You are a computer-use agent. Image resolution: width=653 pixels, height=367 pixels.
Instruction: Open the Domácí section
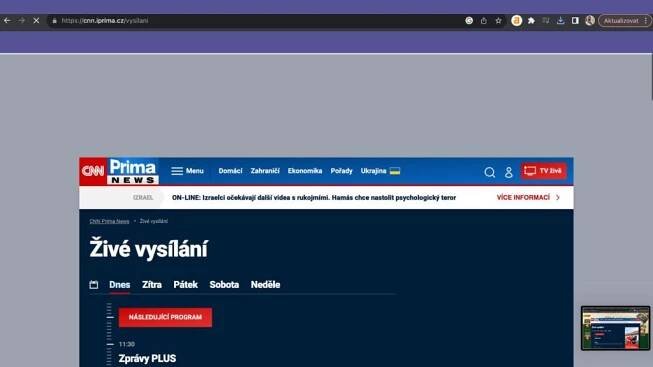click(230, 171)
